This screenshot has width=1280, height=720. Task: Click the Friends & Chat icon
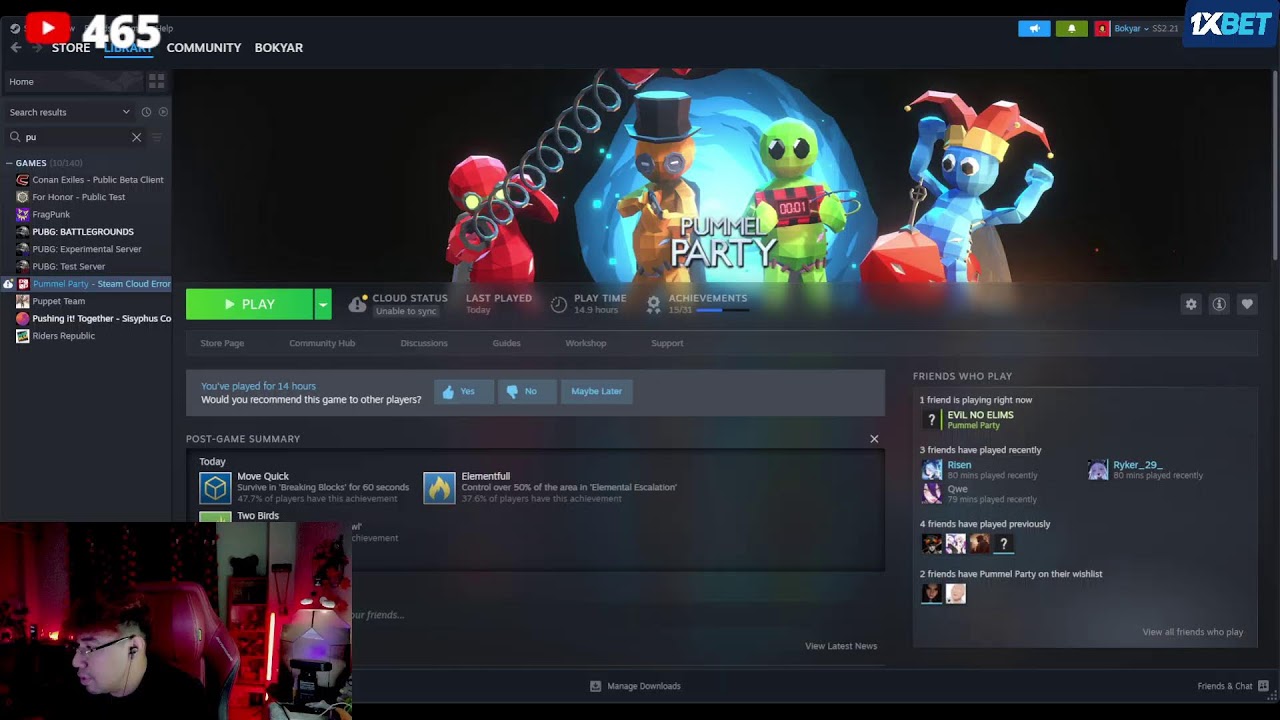click(x=1264, y=686)
